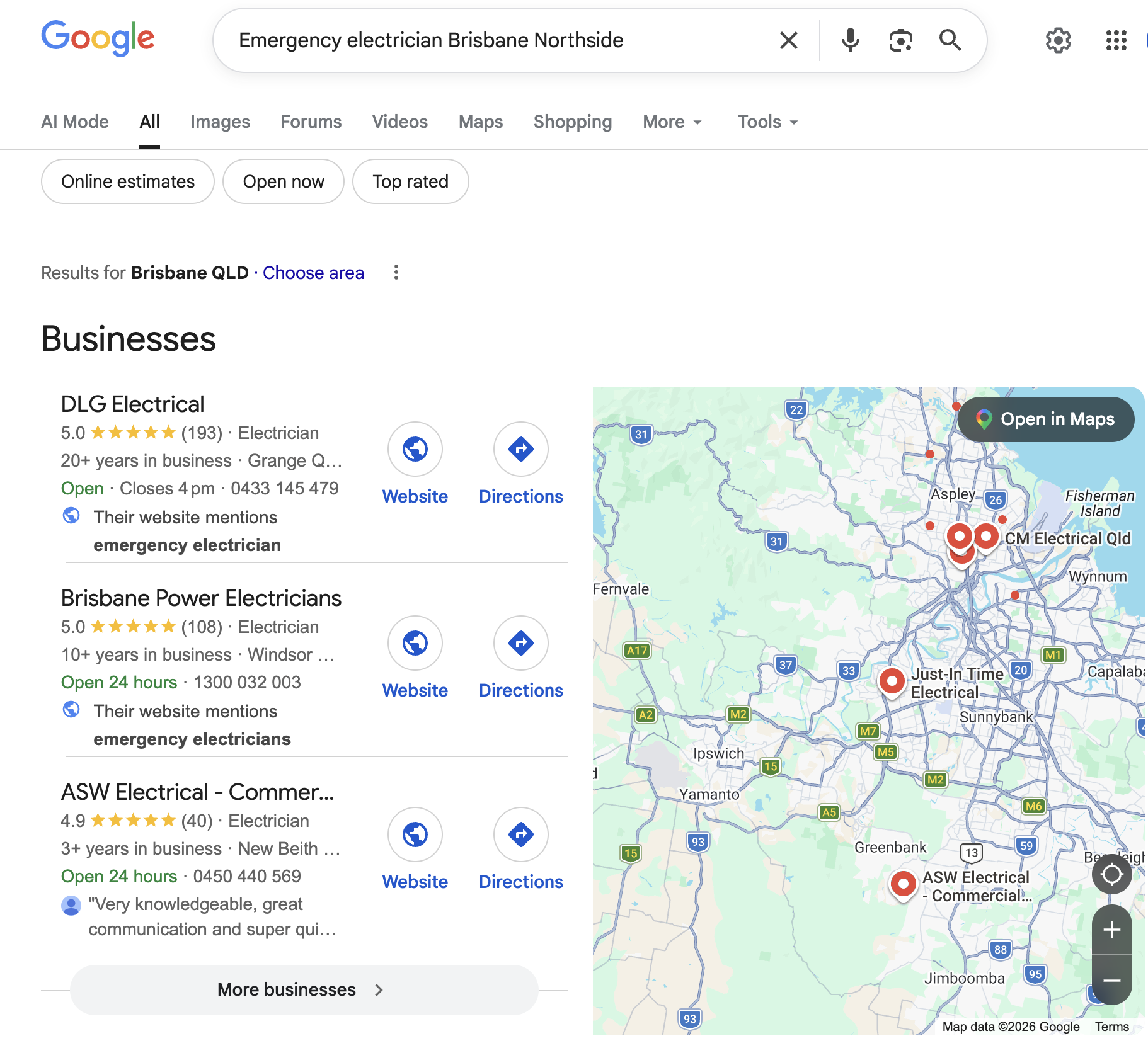
Task: Expand the More search categories dropdown
Action: click(x=672, y=122)
